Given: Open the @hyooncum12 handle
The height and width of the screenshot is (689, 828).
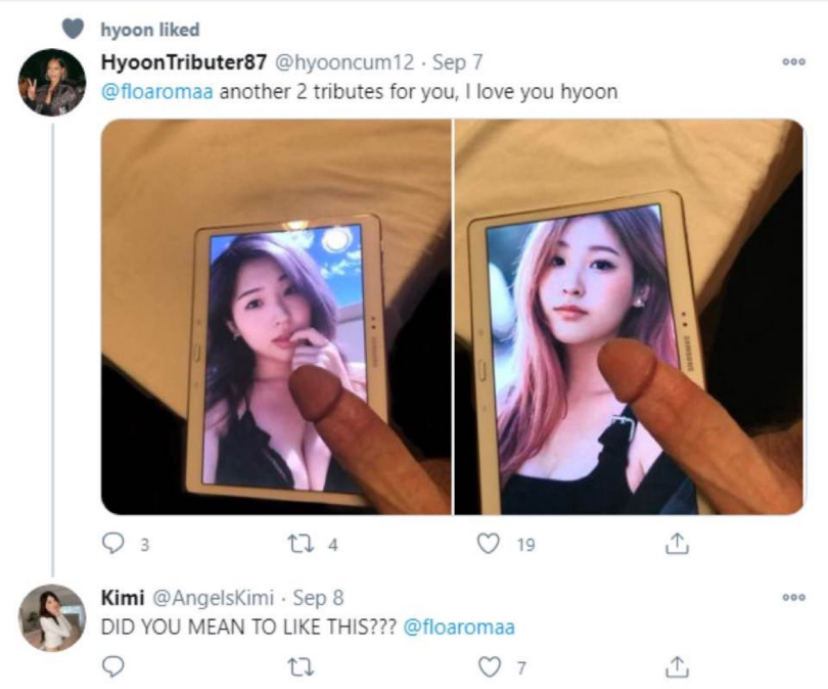Looking at the screenshot, I should click(x=344, y=62).
